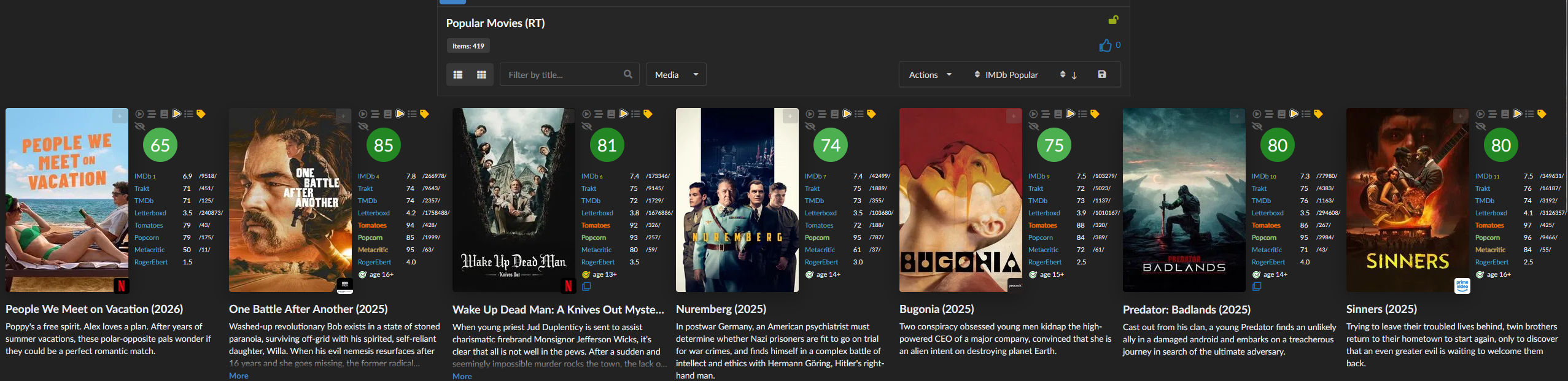Open the Letterboxd rating link for One Battle After Another
Image resolution: width=1568 pixels, height=381 pixels.
(374, 213)
